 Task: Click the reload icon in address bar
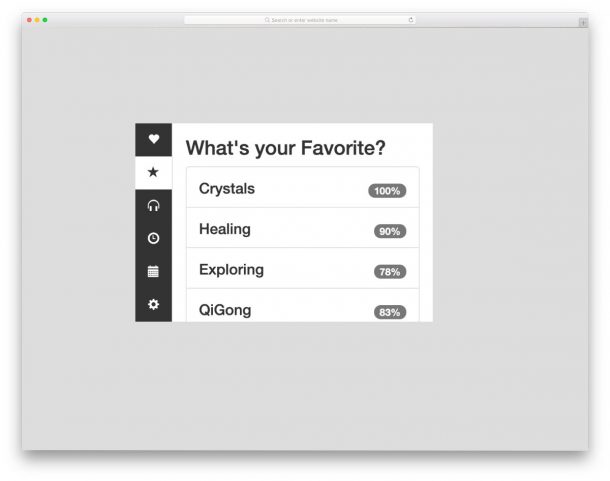point(410,20)
